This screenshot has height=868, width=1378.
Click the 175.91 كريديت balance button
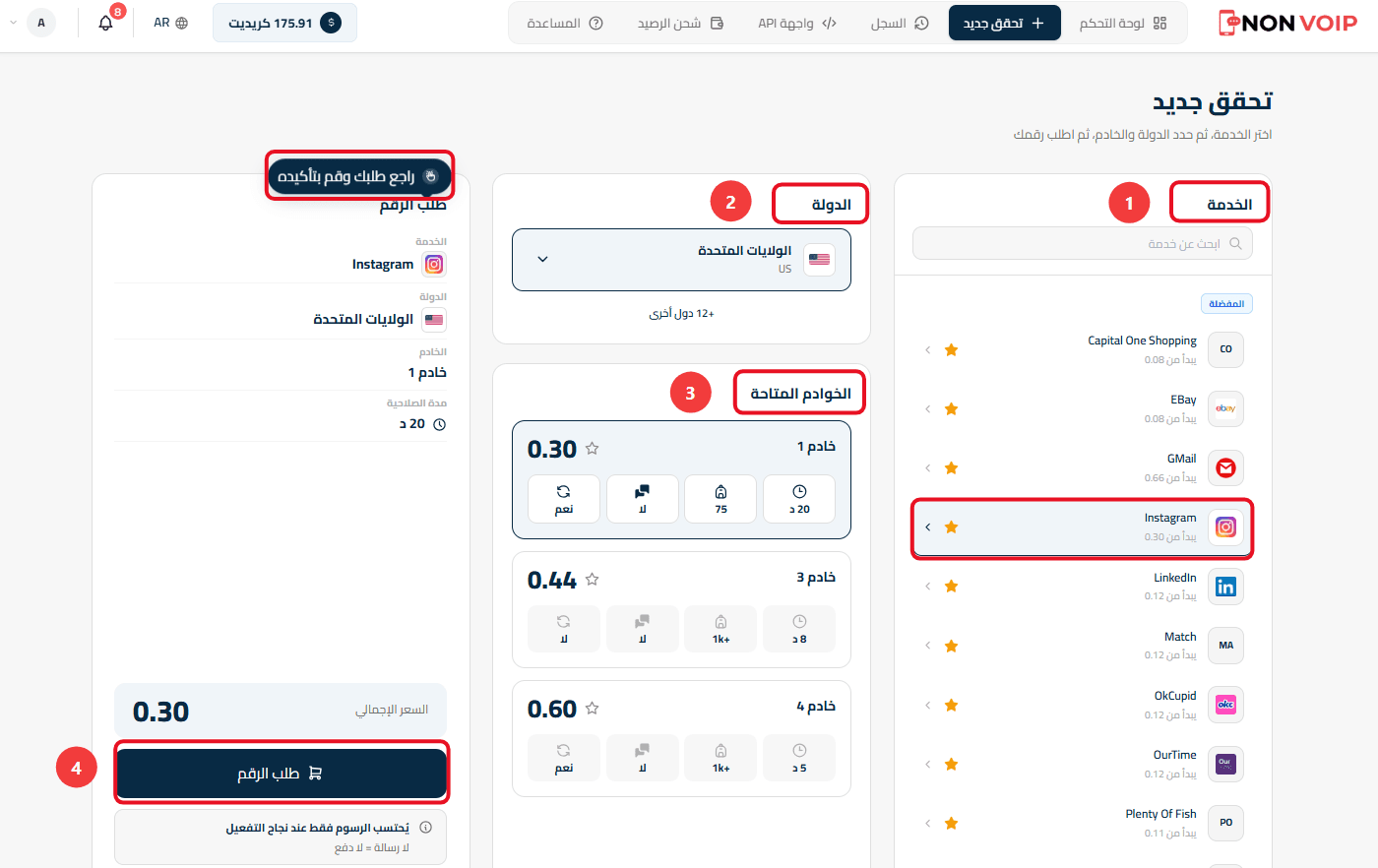point(284,23)
